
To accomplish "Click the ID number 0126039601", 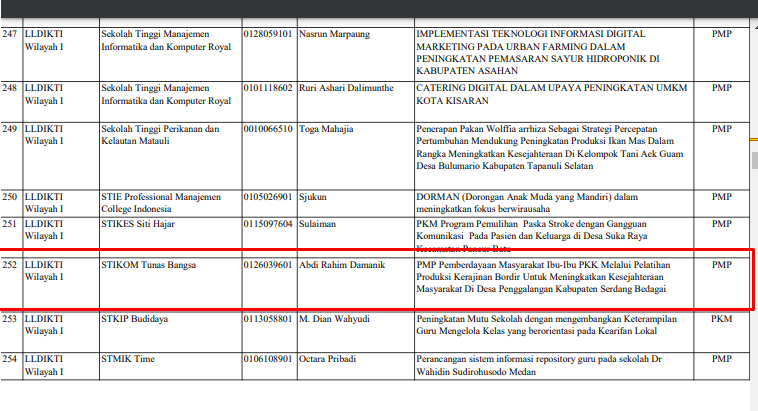I will point(268,265).
